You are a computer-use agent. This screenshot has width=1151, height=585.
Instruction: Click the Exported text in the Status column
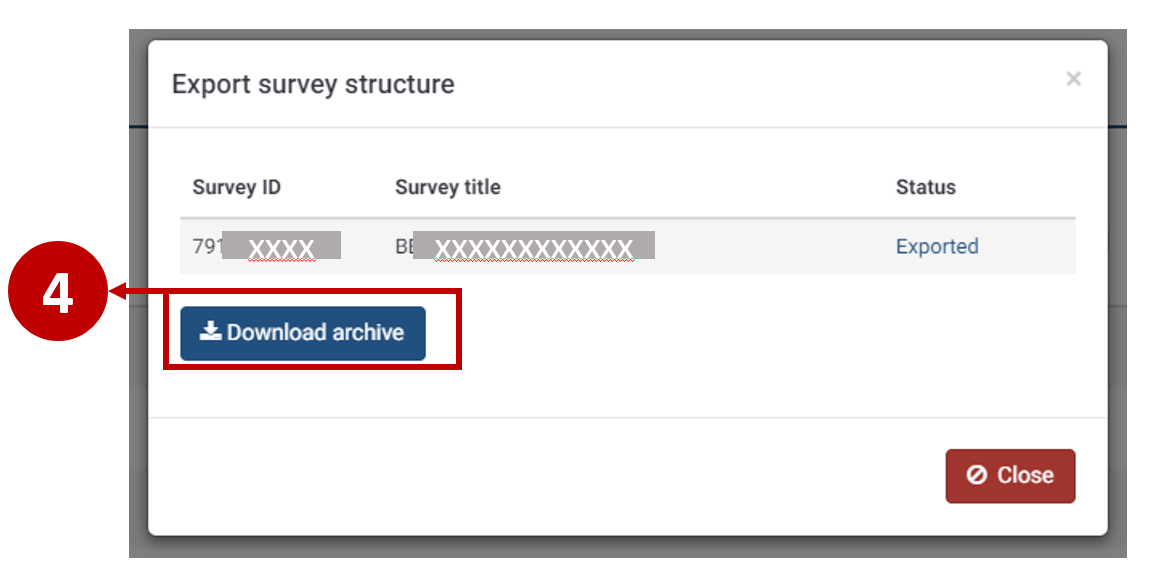(936, 246)
